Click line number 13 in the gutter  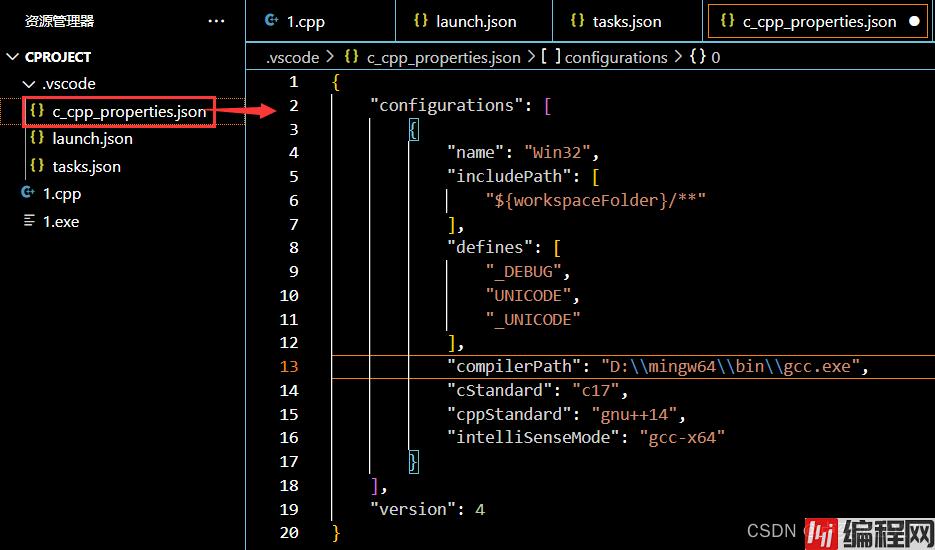tap(289, 366)
